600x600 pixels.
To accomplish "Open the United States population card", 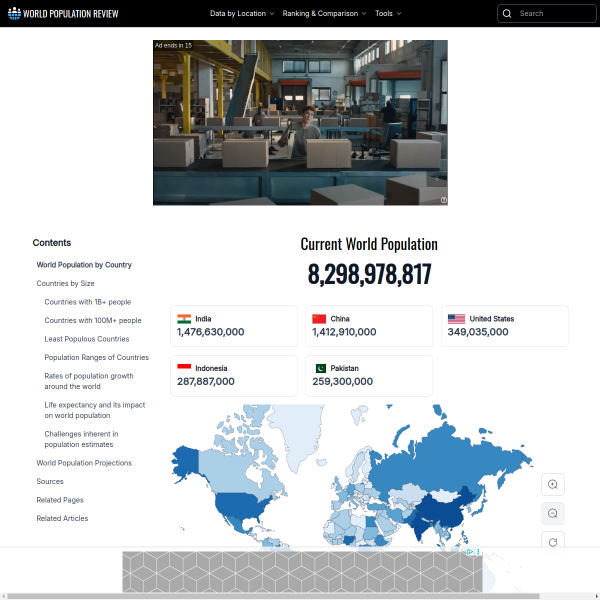I will [505, 326].
